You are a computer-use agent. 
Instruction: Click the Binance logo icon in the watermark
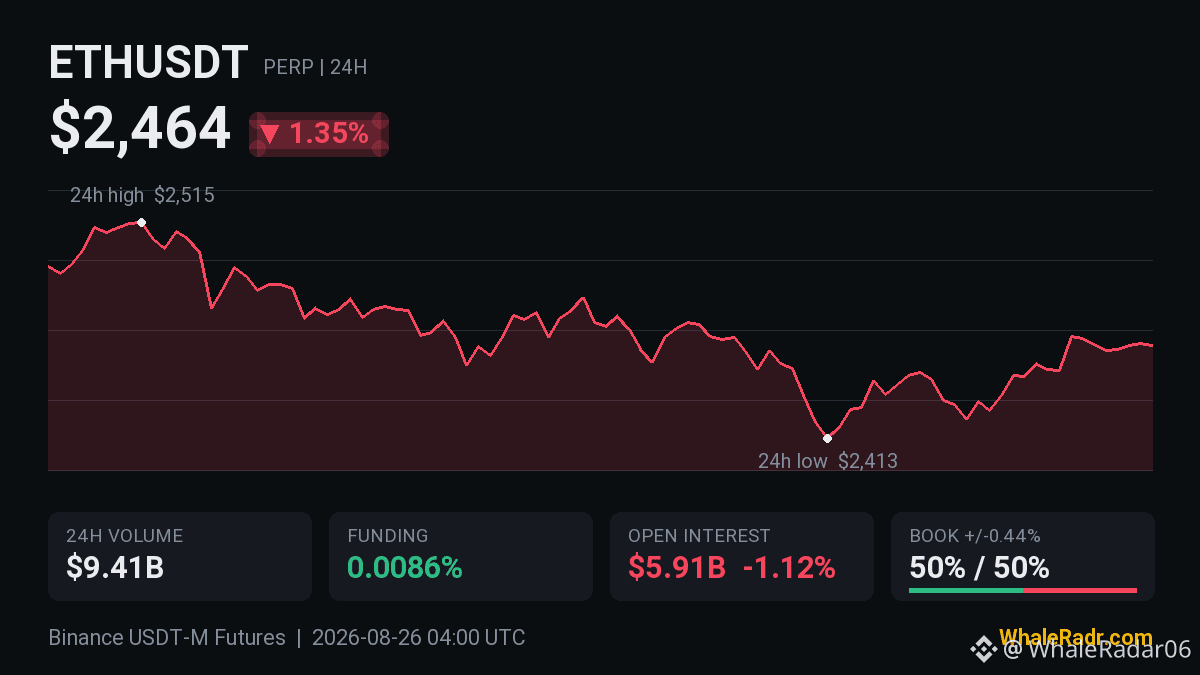pyautogui.click(x=983, y=649)
